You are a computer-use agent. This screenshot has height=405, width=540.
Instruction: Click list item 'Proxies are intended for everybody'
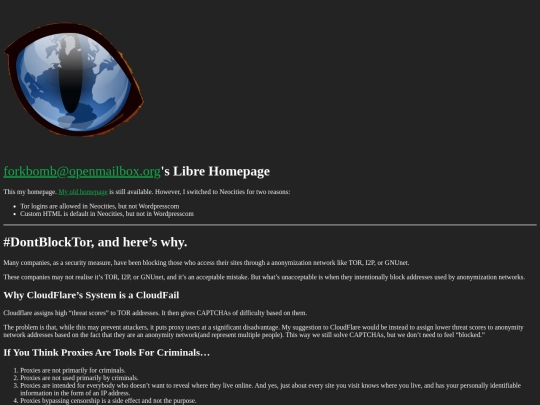pyautogui.click(x=270, y=389)
